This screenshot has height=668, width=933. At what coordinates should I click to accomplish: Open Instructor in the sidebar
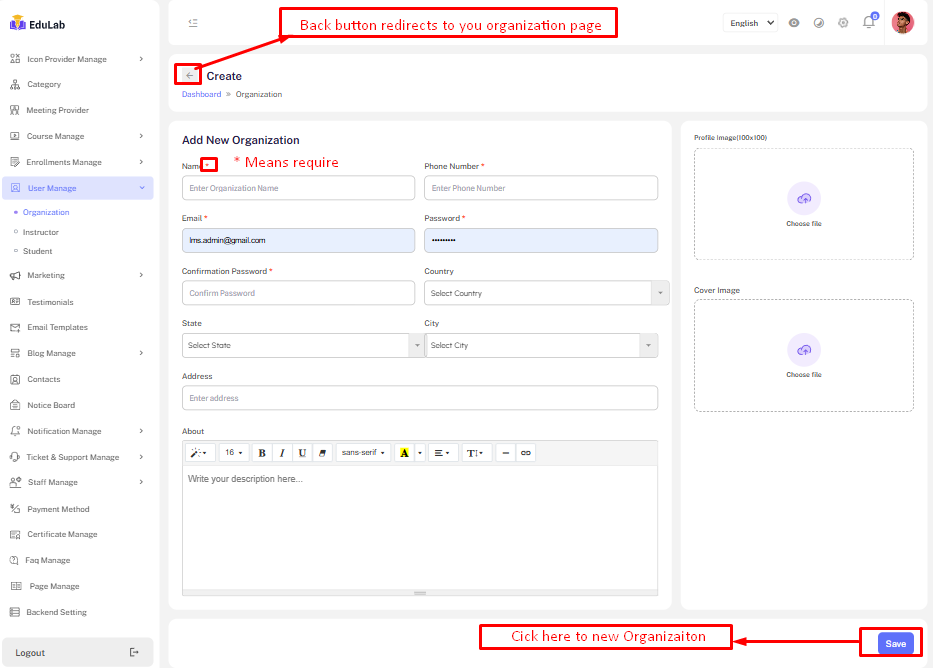click(41, 232)
